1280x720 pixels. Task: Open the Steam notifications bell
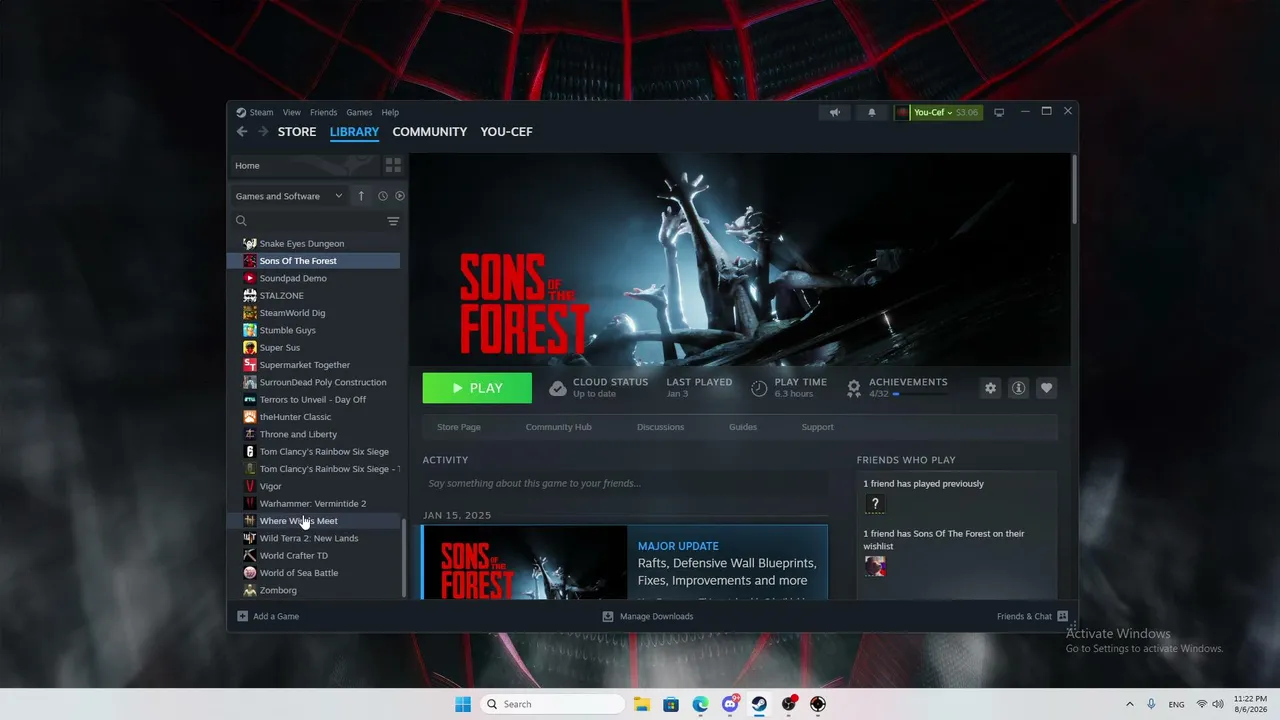click(871, 112)
